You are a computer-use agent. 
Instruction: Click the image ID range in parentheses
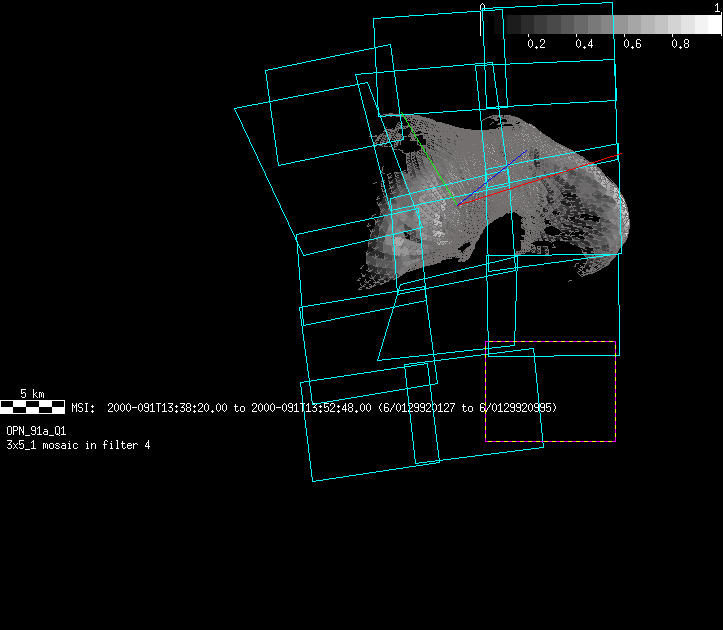(467, 408)
